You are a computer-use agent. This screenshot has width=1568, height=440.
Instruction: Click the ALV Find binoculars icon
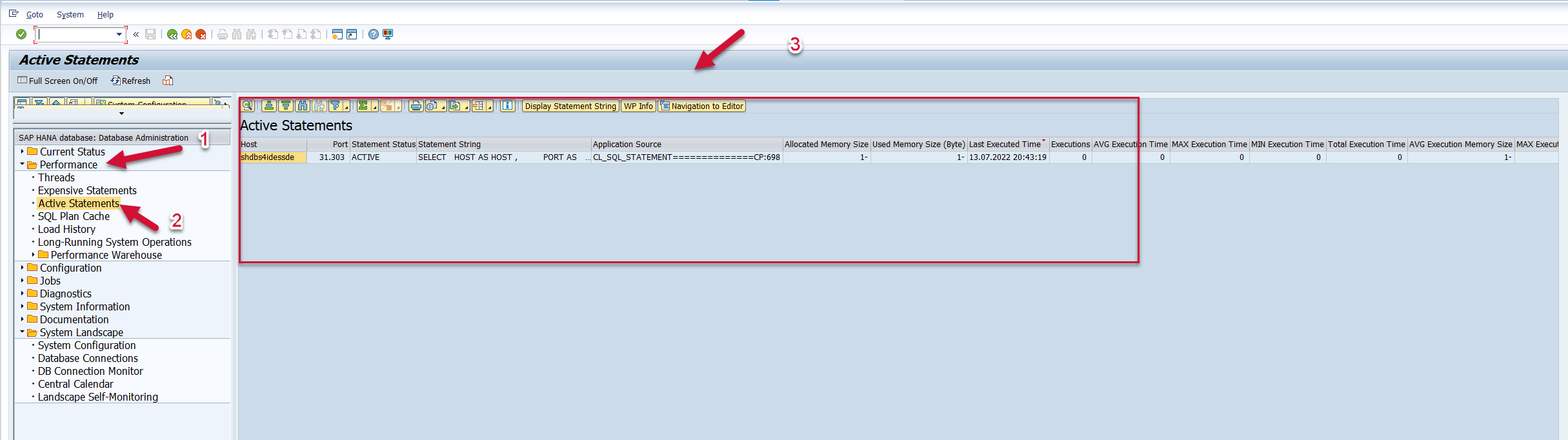tap(303, 106)
